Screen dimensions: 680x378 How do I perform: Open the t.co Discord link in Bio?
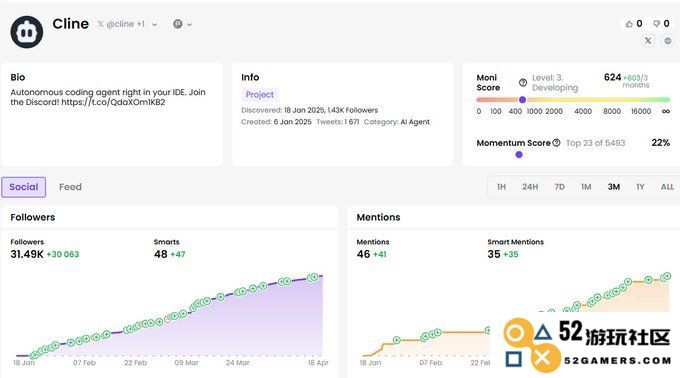pyautogui.click(x=113, y=102)
